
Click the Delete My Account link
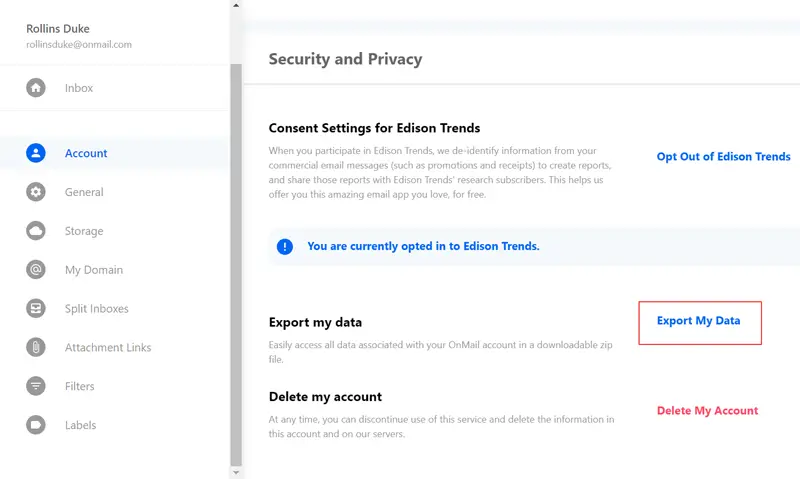pyautogui.click(x=707, y=411)
